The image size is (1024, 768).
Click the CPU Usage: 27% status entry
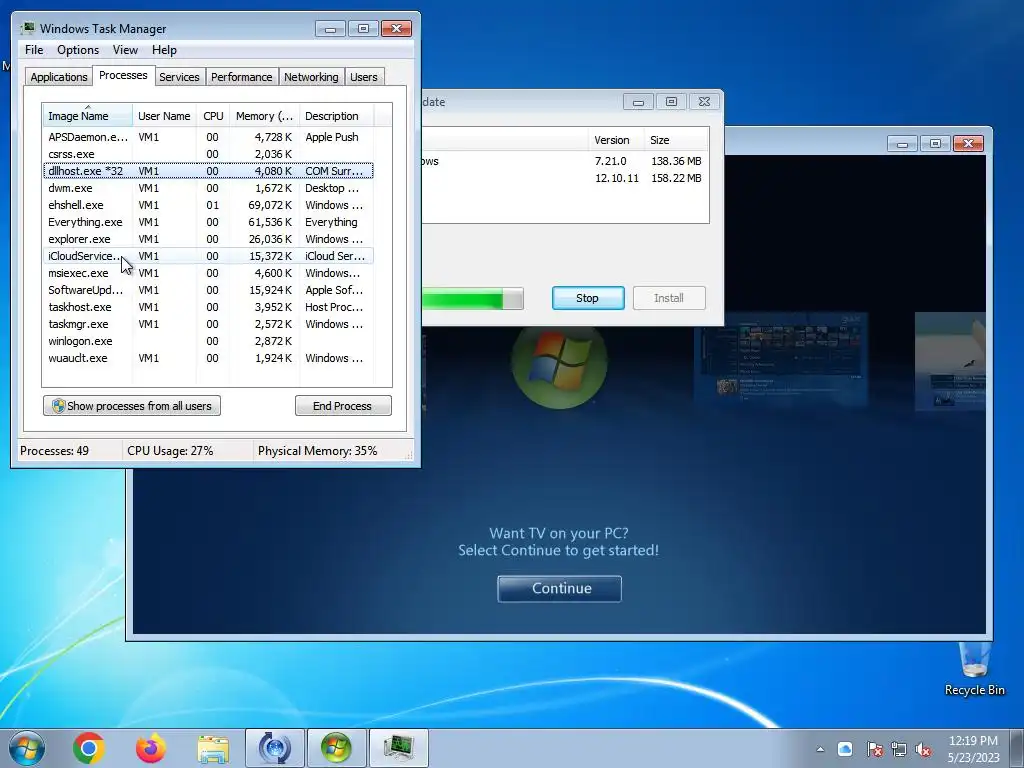[x=170, y=451]
